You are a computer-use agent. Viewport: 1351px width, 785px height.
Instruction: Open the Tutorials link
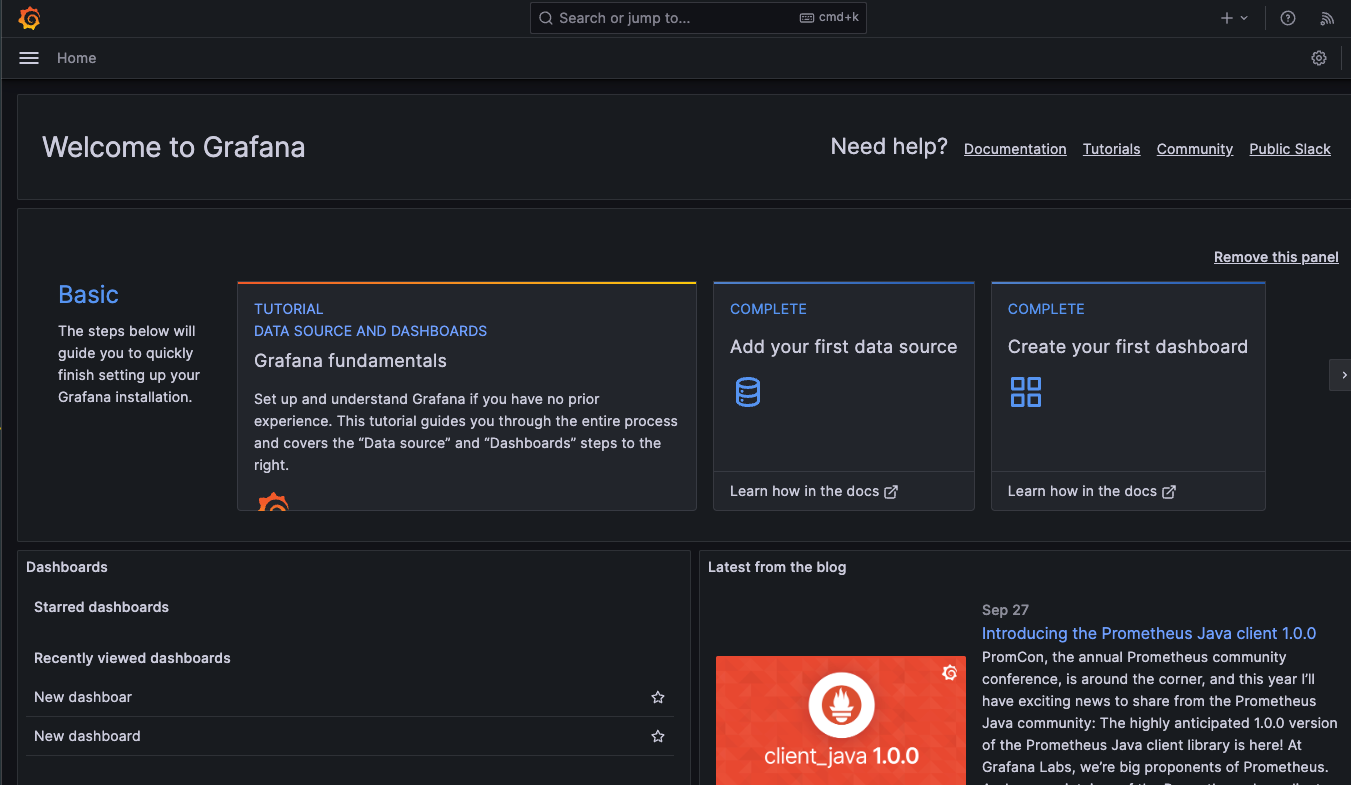[1112, 149]
